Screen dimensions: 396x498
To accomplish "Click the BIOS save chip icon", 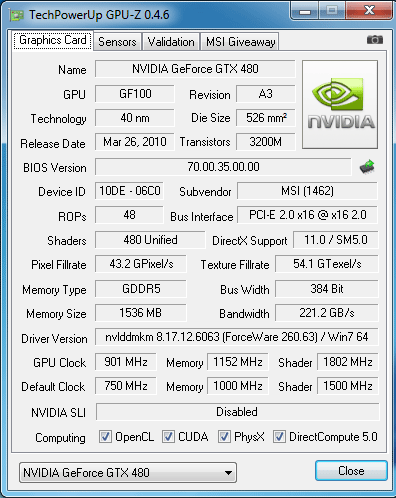I will coord(367,167).
